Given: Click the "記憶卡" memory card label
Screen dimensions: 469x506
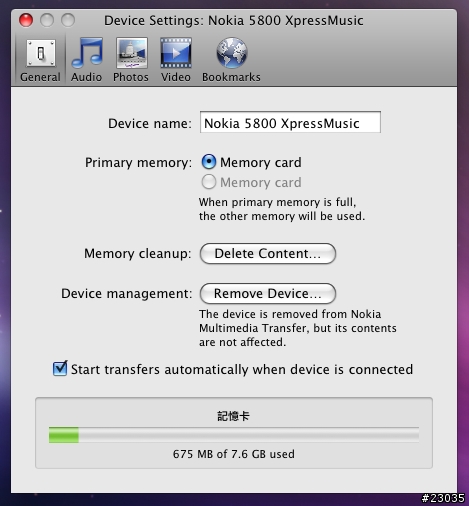Looking at the screenshot, I should [x=233, y=416].
